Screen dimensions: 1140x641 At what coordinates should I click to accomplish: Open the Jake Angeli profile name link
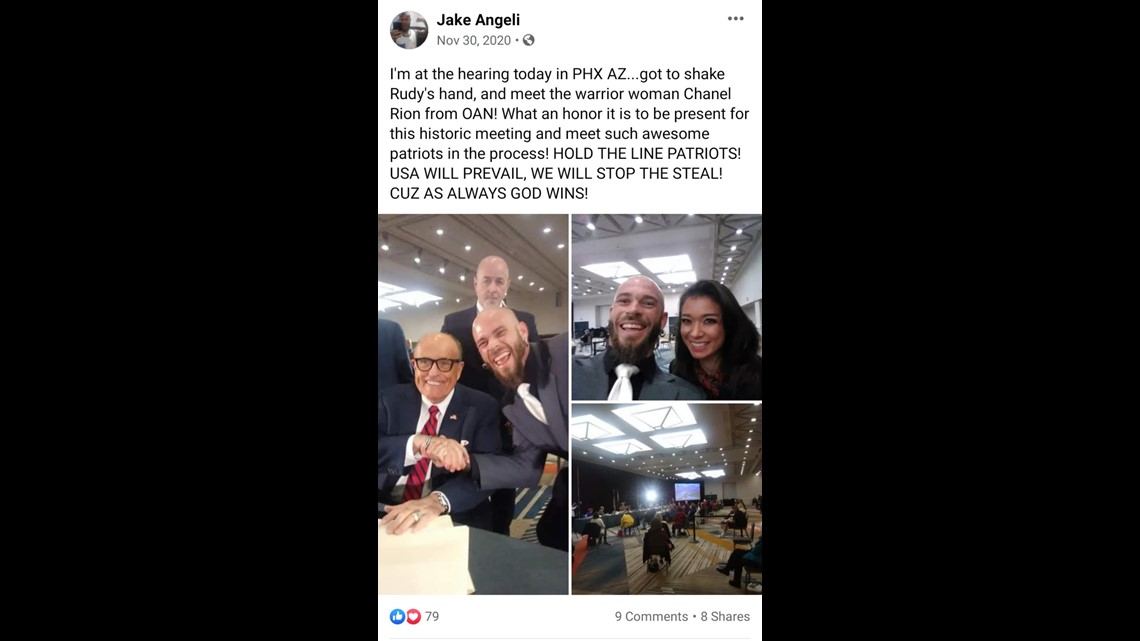click(x=478, y=20)
